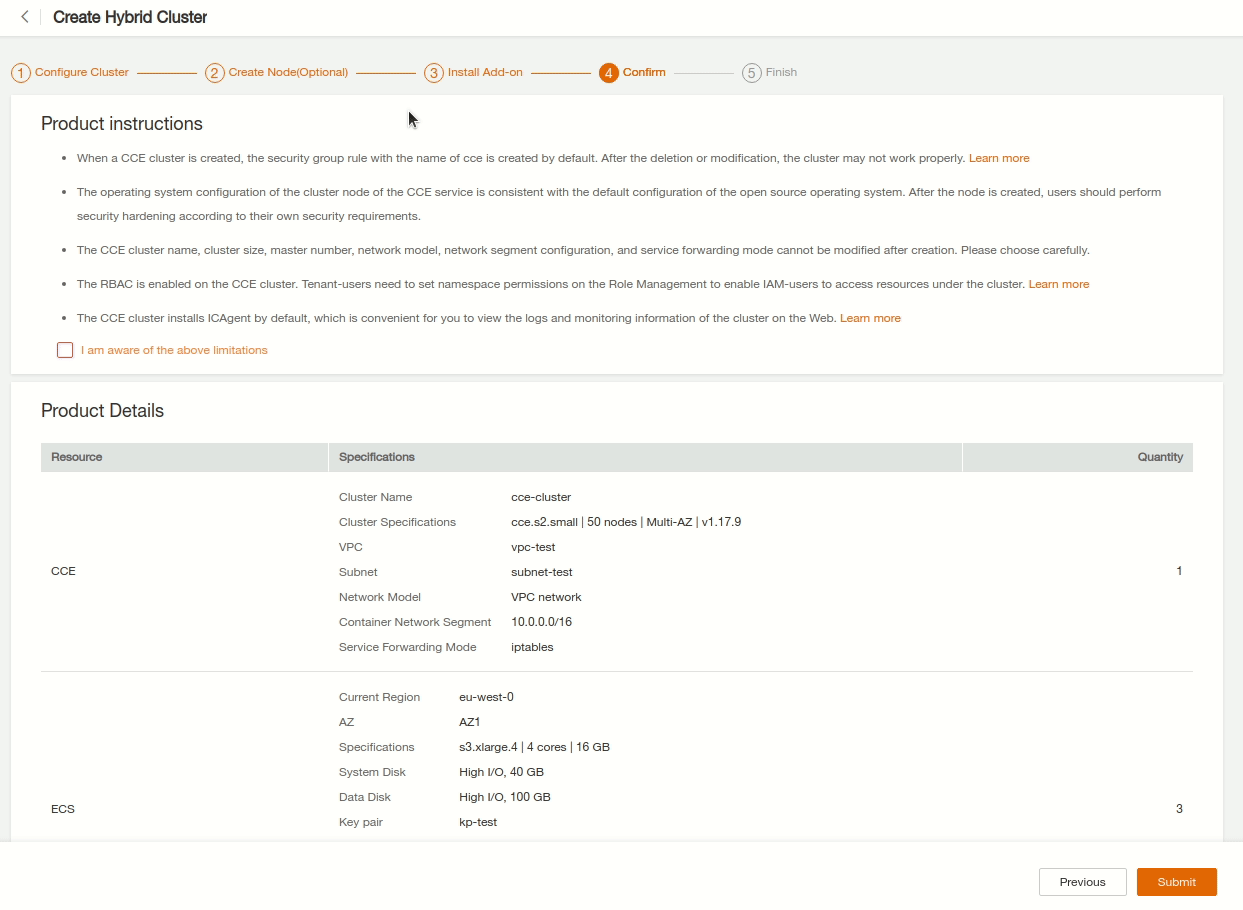Select step 2 Create Node(Optional)
The height and width of the screenshot is (910, 1243).
point(277,73)
